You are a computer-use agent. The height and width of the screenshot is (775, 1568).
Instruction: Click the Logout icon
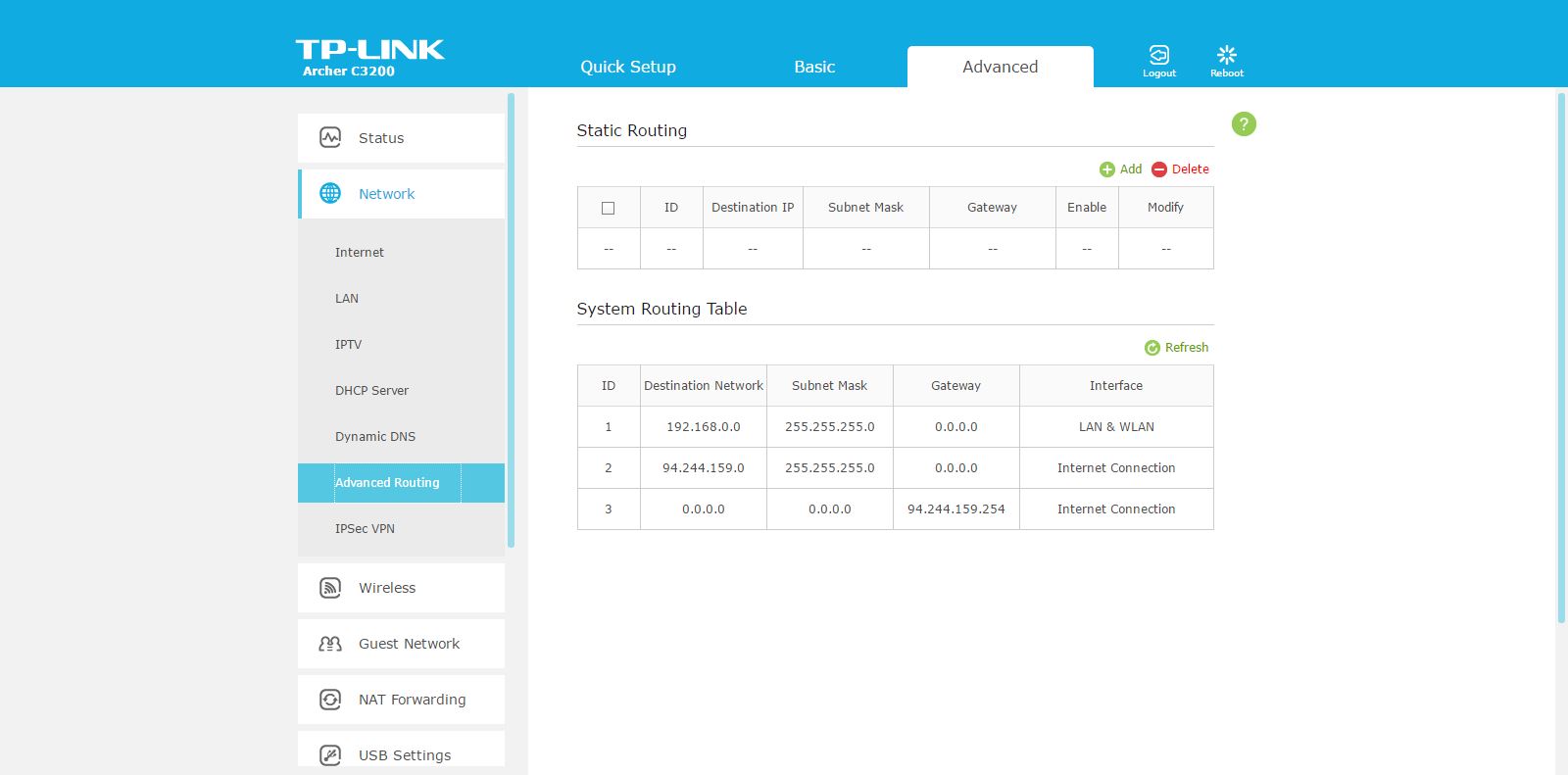pos(1159,54)
